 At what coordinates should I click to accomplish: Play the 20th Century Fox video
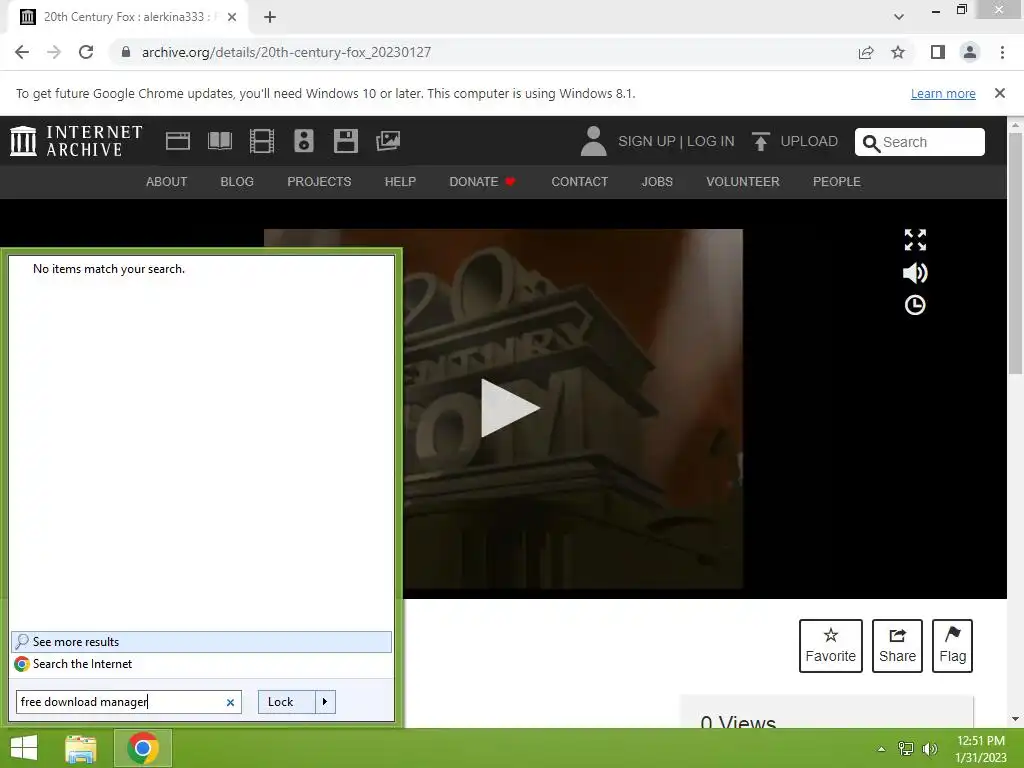510,408
